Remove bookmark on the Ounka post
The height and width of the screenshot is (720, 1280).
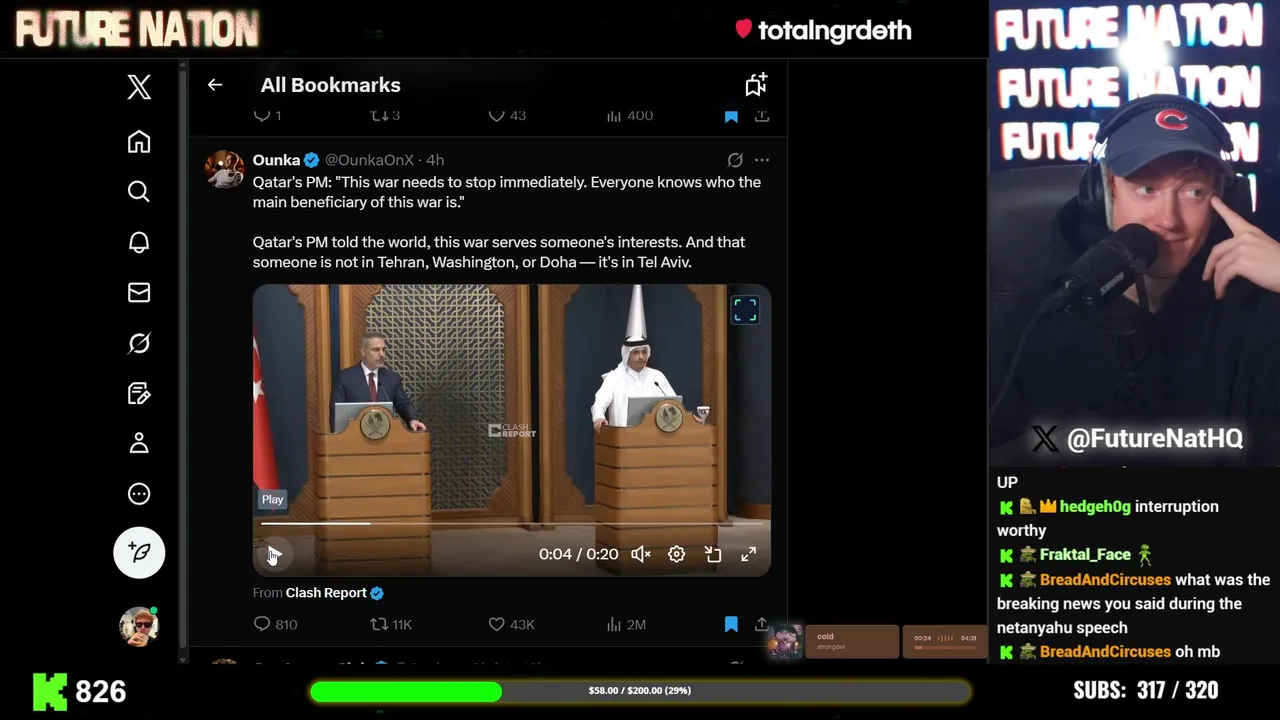point(731,624)
